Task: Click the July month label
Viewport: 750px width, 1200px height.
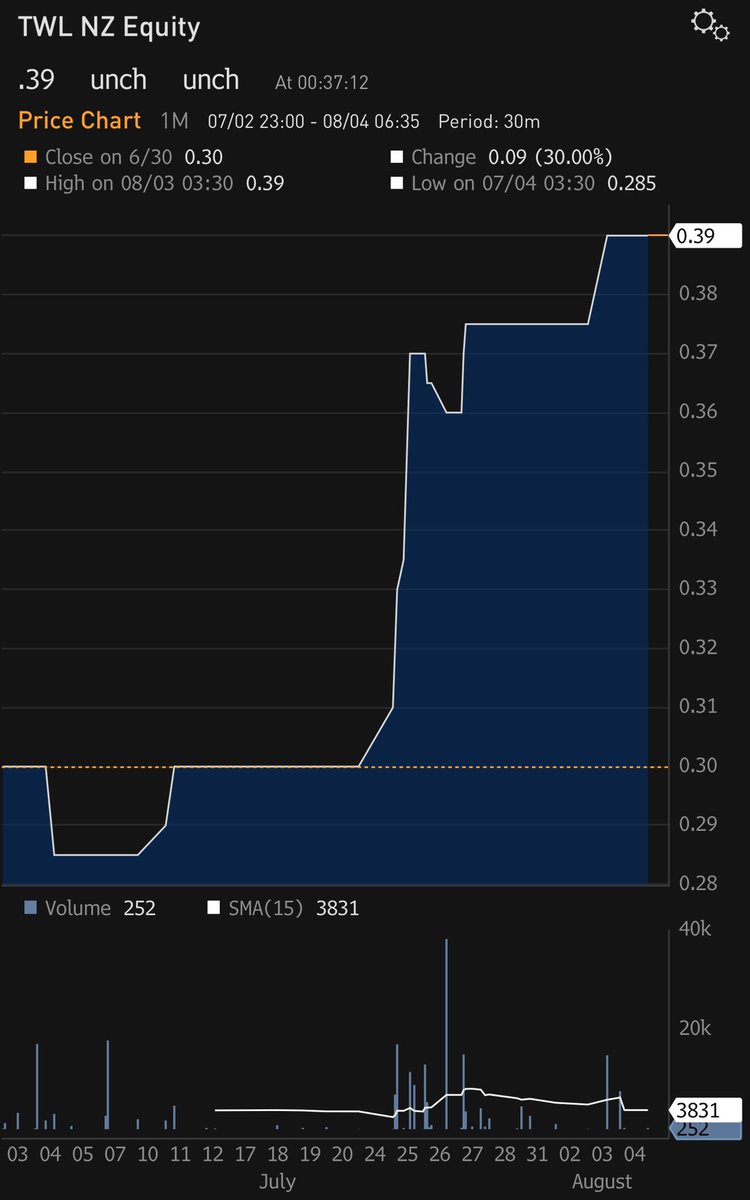Action: (277, 1182)
